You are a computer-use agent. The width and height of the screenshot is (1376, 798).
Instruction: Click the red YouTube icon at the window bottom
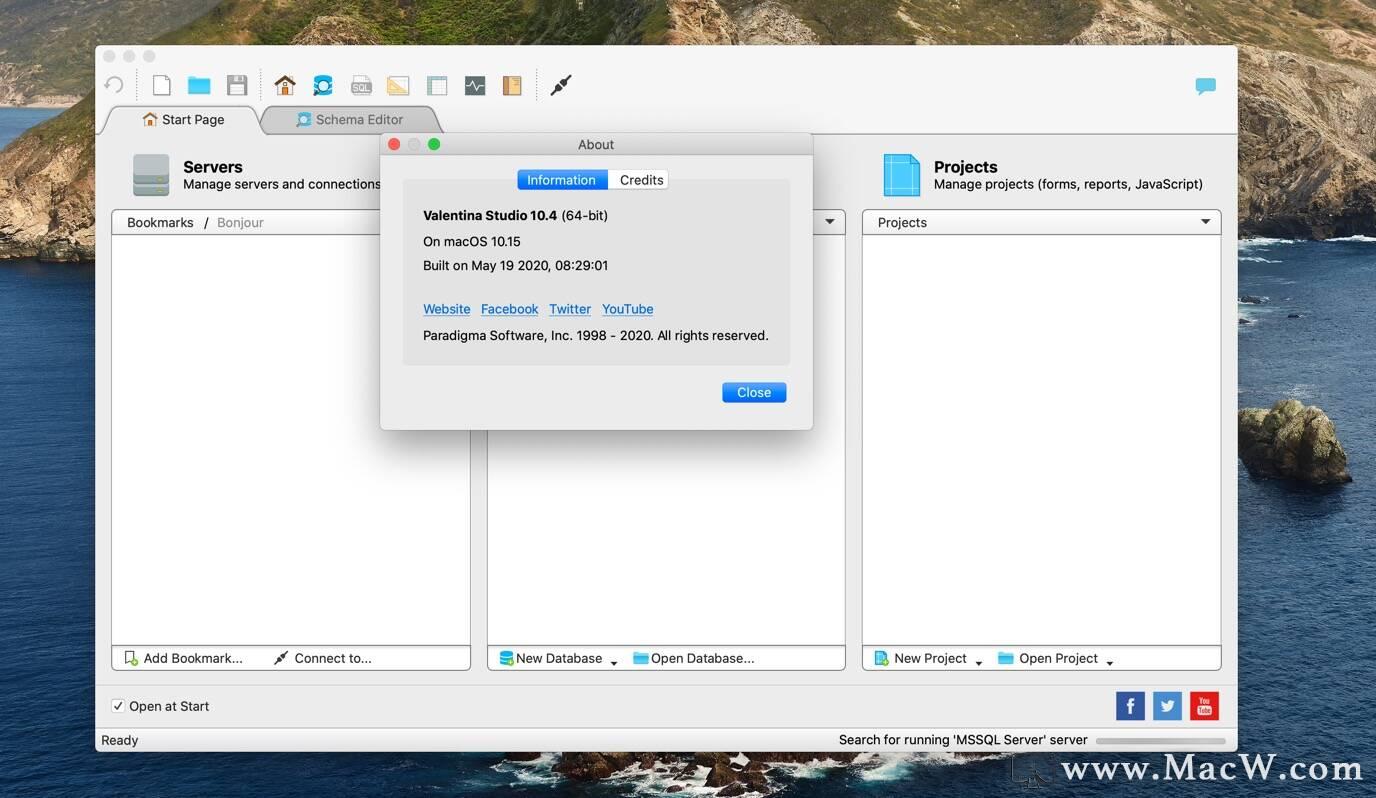click(1204, 706)
